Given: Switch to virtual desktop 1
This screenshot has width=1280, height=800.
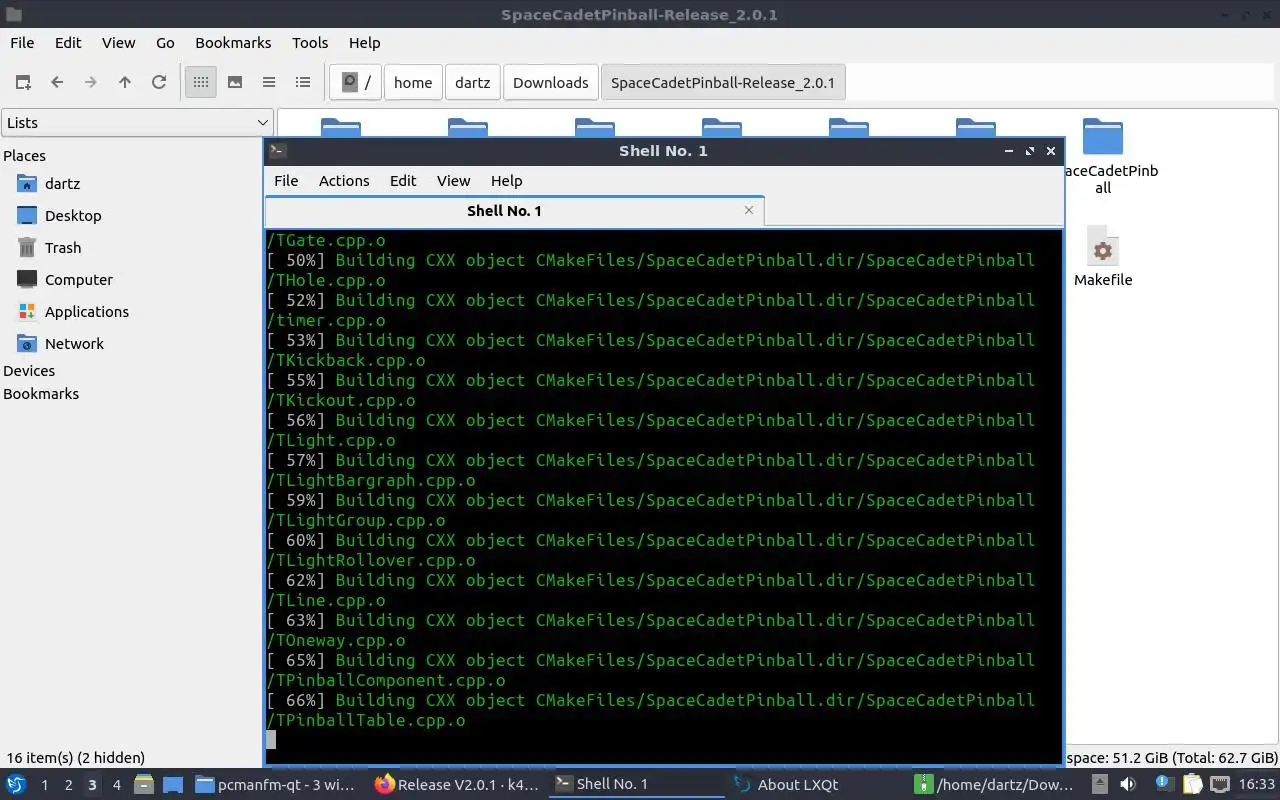Looking at the screenshot, I should pyautogui.click(x=44, y=785).
